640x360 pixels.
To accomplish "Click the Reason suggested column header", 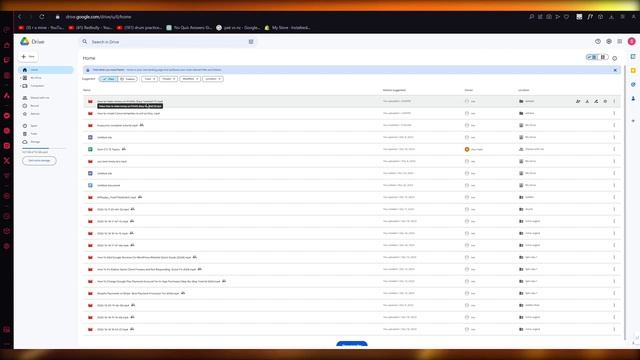I will coord(394,90).
